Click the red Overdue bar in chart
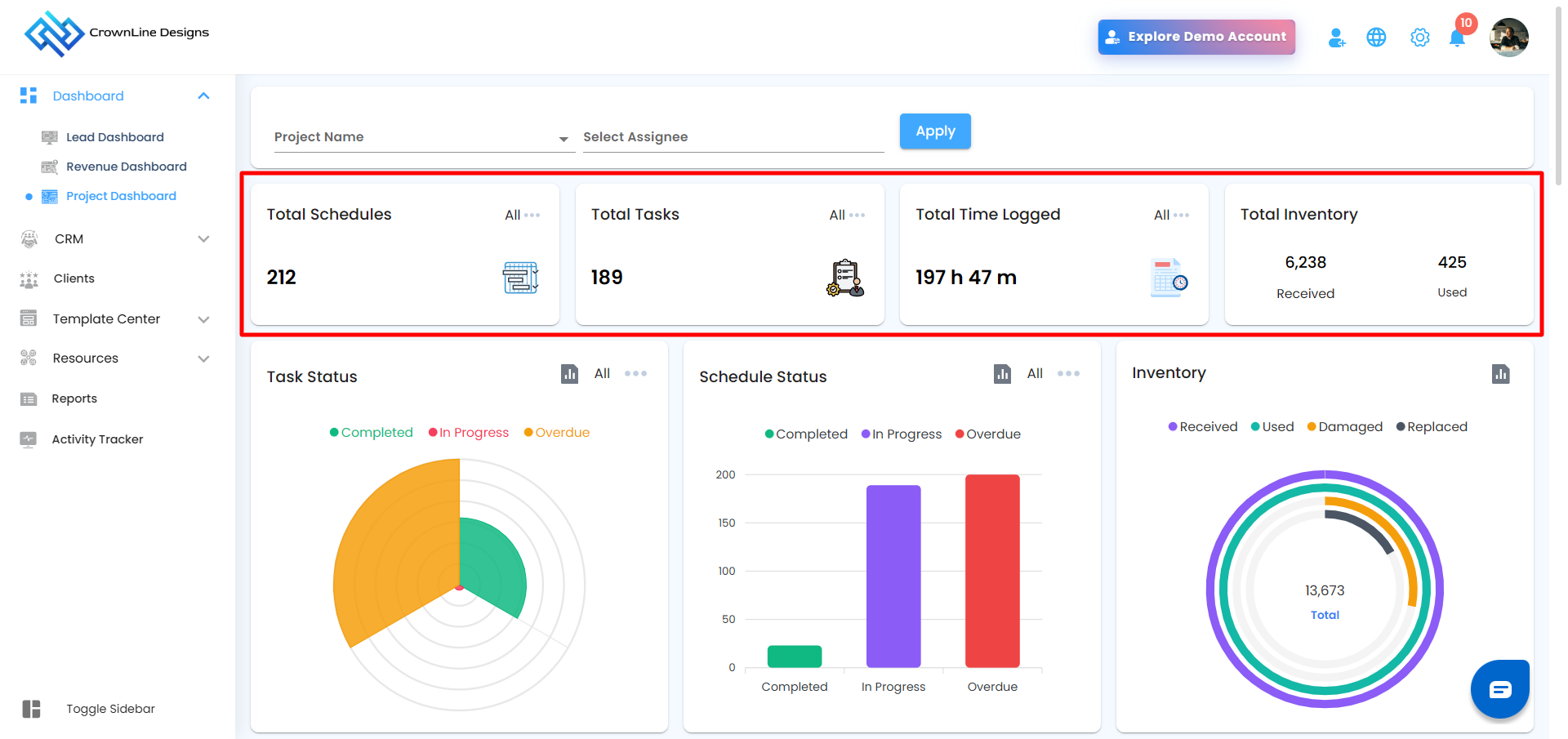The image size is (1568, 739). tap(992, 571)
